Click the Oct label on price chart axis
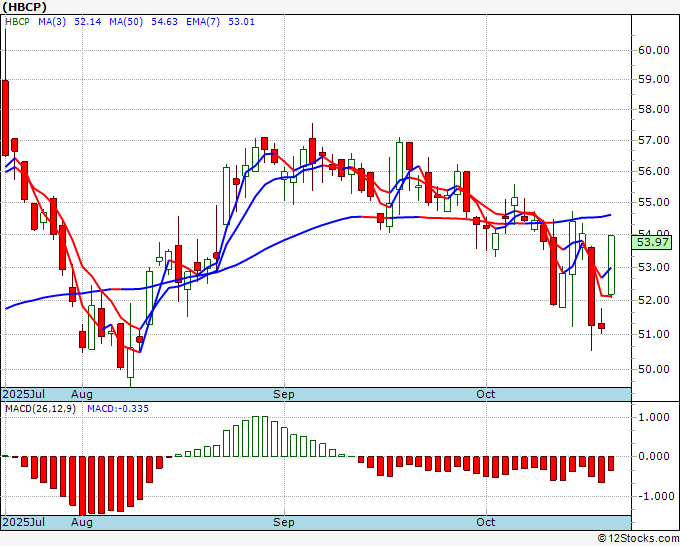Image resolution: width=680 pixels, height=546 pixels. (485, 394)
